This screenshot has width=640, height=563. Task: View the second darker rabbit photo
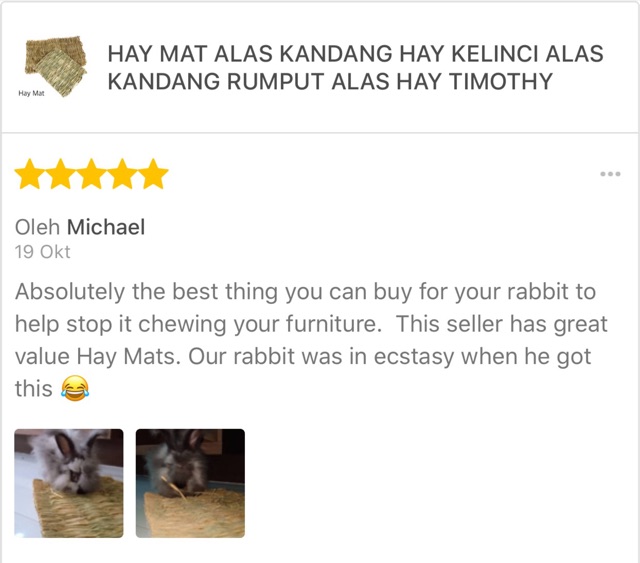[x=190, y=483]
